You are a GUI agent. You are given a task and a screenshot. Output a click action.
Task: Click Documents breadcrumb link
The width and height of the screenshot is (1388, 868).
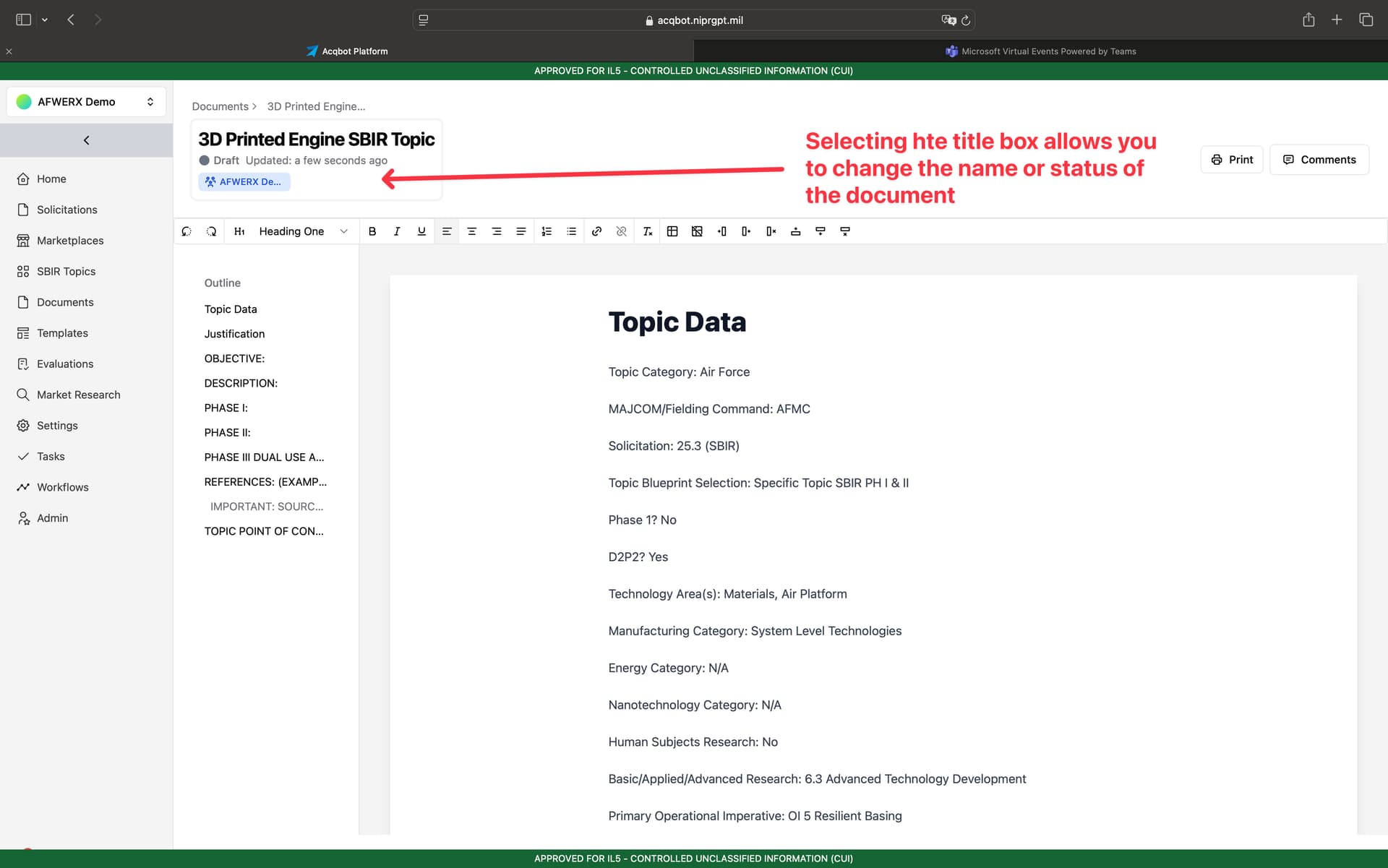220,106
